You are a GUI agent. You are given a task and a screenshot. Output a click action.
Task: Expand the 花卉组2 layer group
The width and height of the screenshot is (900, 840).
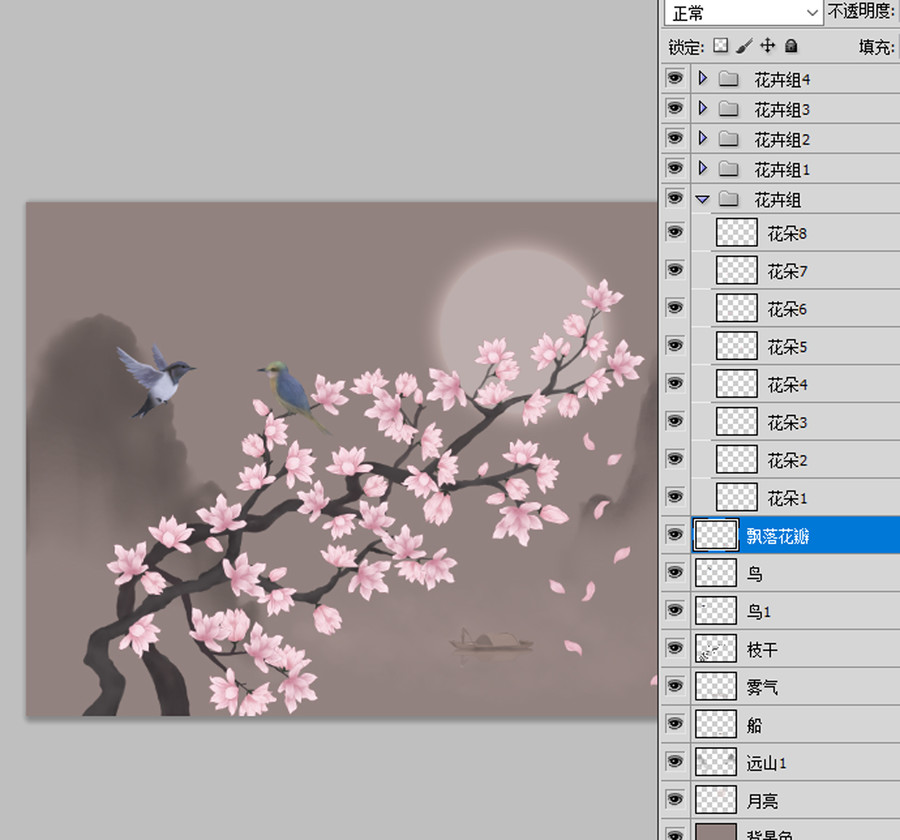703,138
